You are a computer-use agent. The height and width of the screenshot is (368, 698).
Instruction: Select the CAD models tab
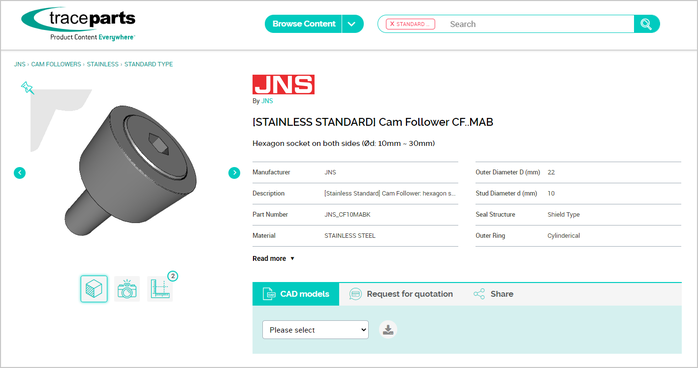coord(296,294)
